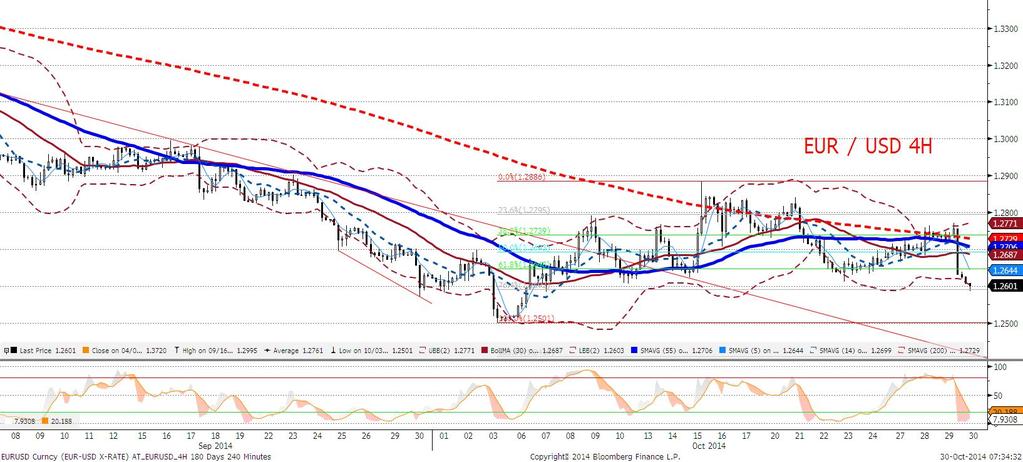Click the red 1.2729 price tag
Screen dimensions: 1023x462
1004,239
